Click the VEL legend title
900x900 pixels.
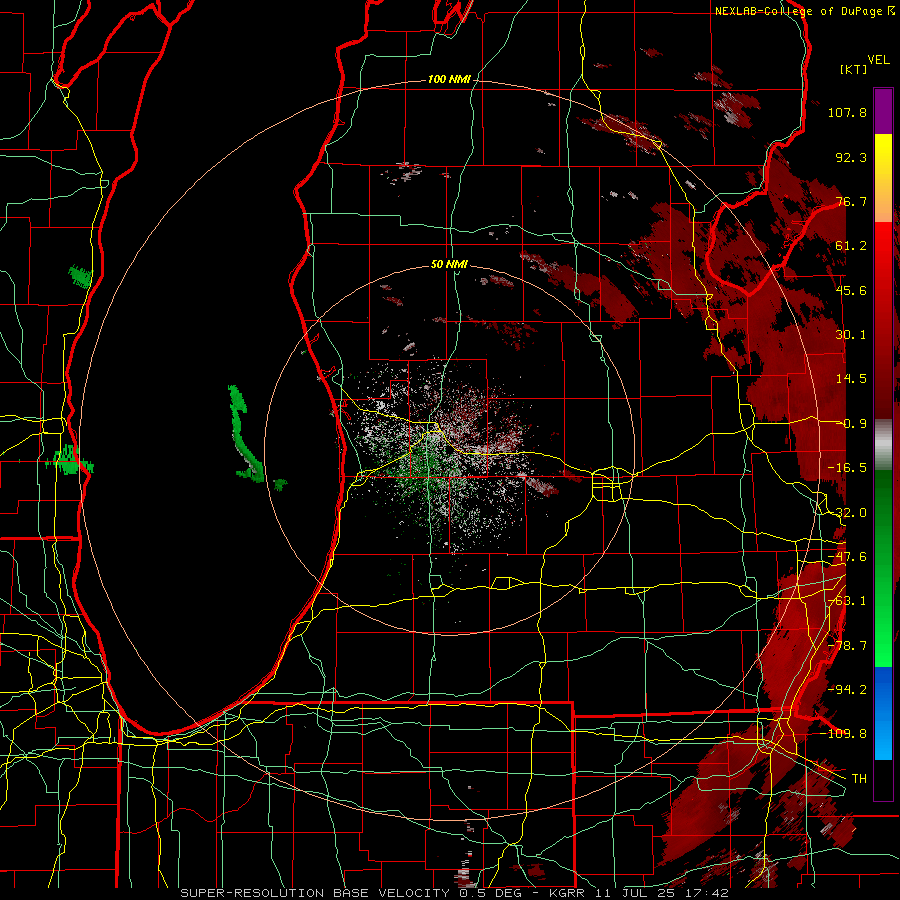click(x=878, y=60)
